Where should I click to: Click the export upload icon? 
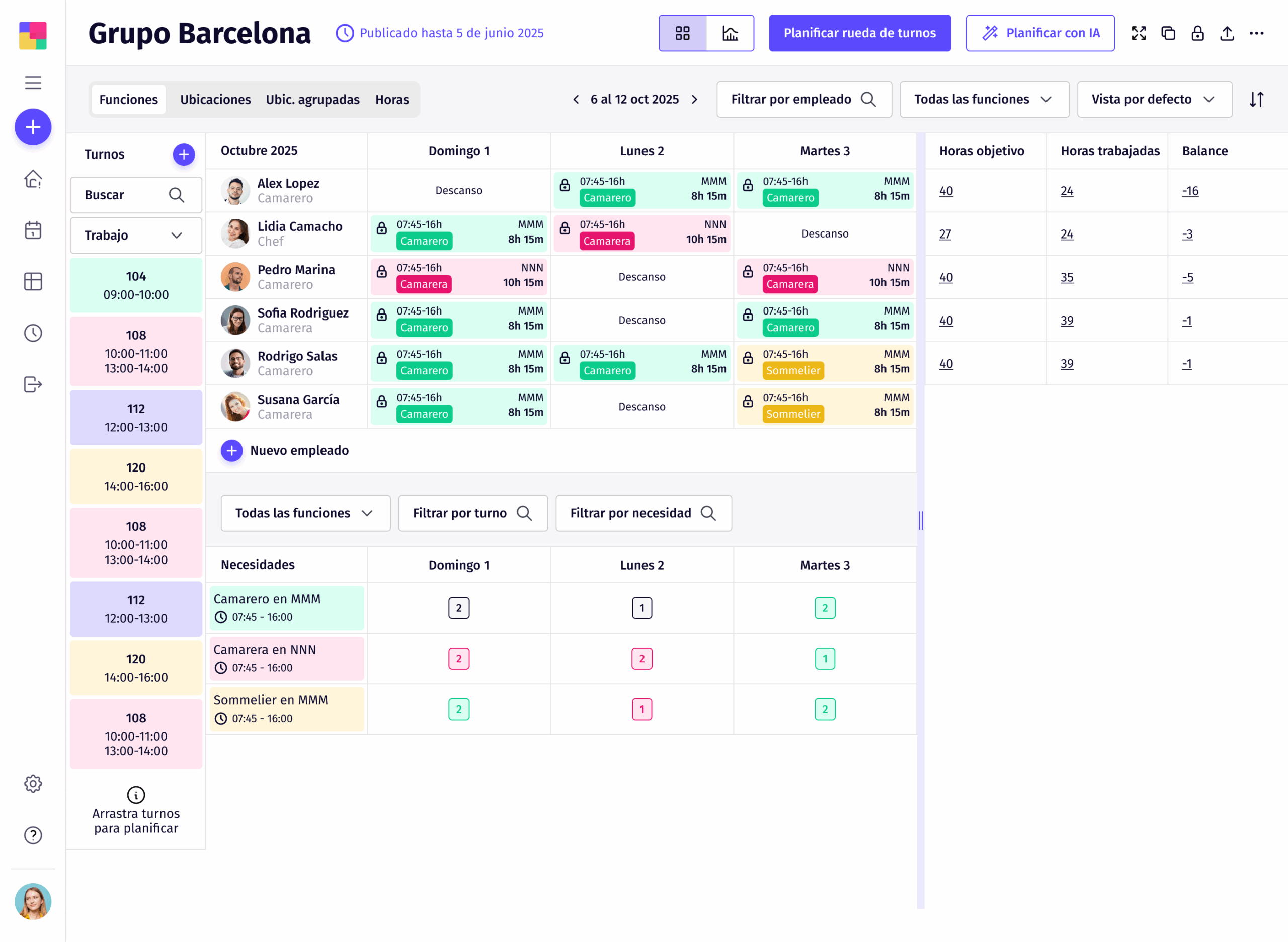pyautogui.click(x=1227, y=33)
